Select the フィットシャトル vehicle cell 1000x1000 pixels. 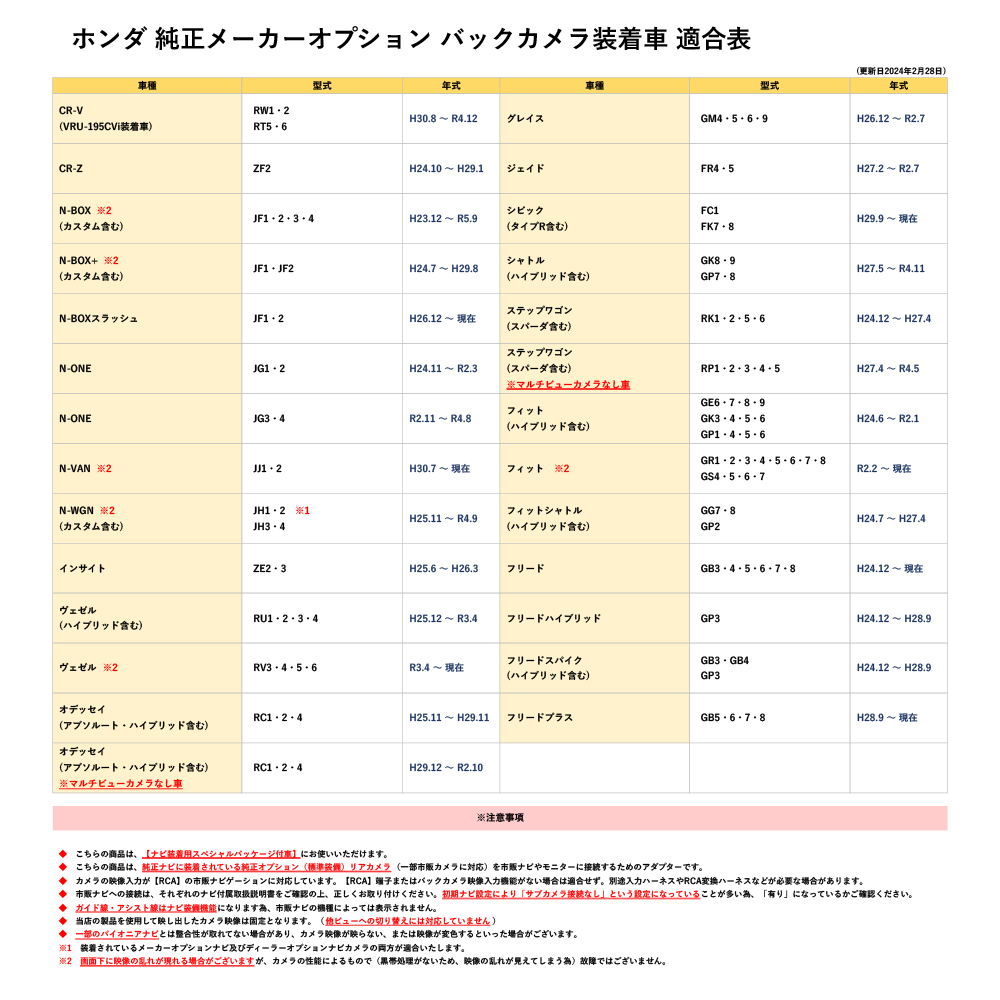[594, 518]
